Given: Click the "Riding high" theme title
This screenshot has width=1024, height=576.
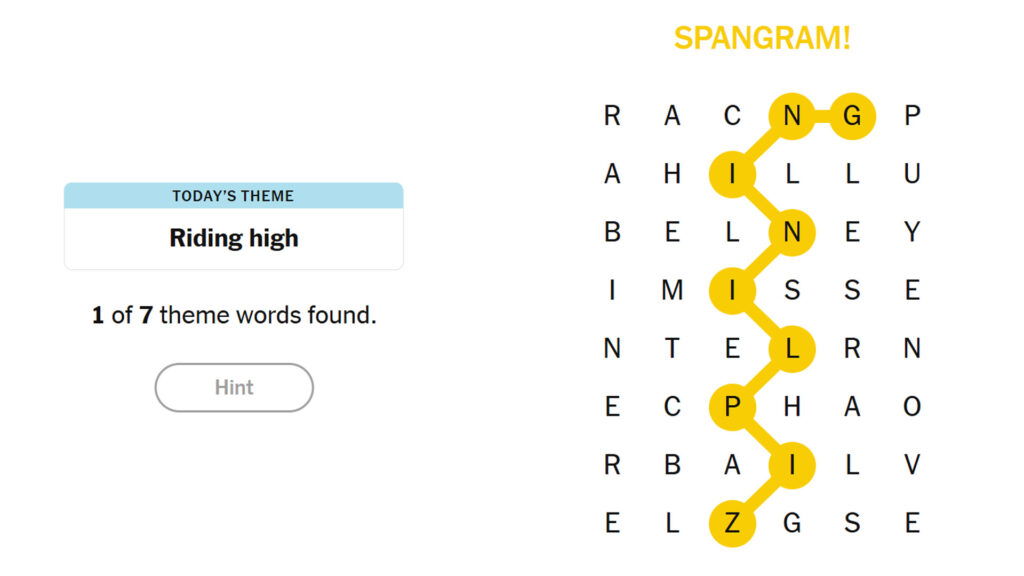Looking at the screenshot, I should [x=233, y=238].
